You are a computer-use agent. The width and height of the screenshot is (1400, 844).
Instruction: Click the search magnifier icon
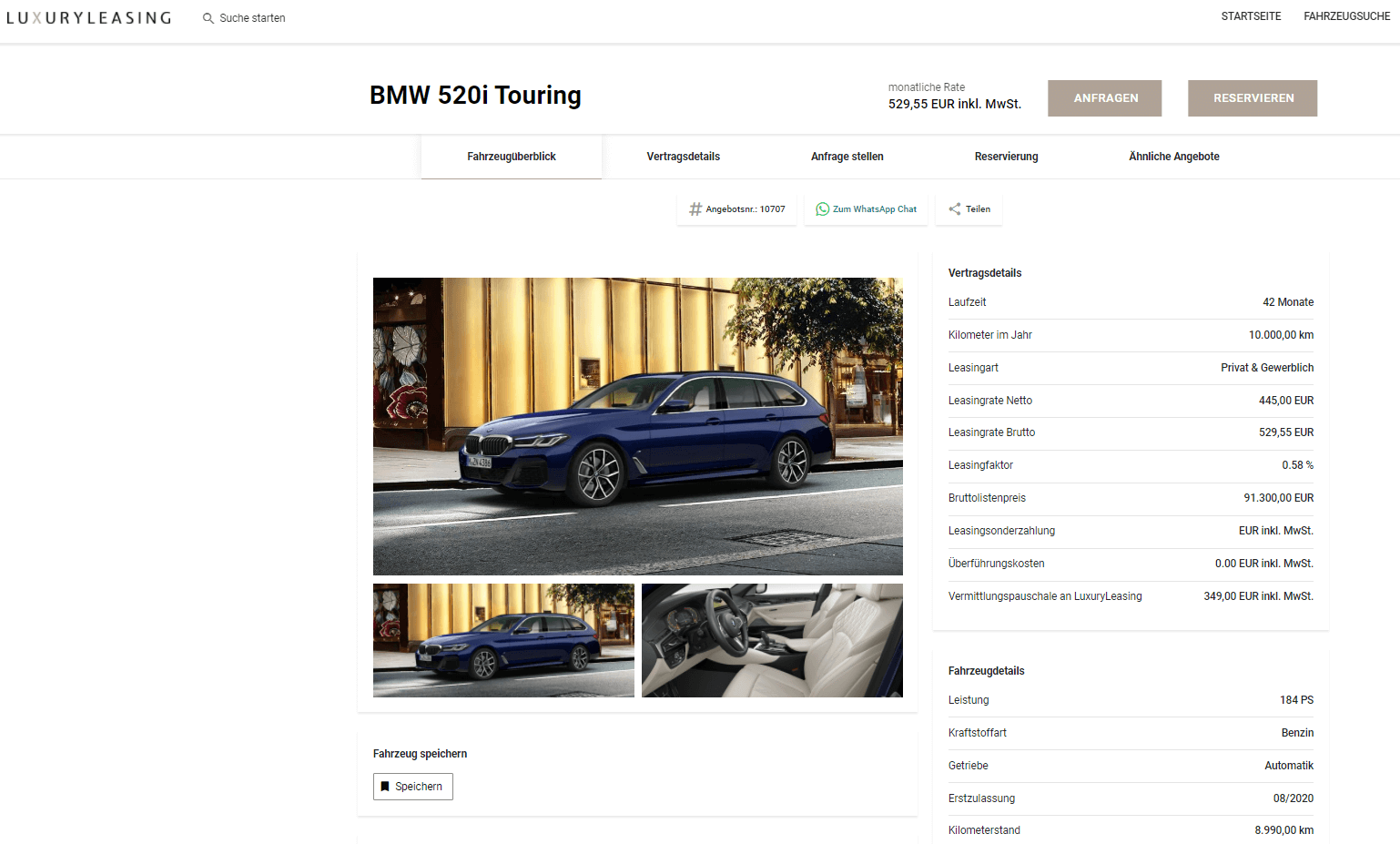[208, 18]
